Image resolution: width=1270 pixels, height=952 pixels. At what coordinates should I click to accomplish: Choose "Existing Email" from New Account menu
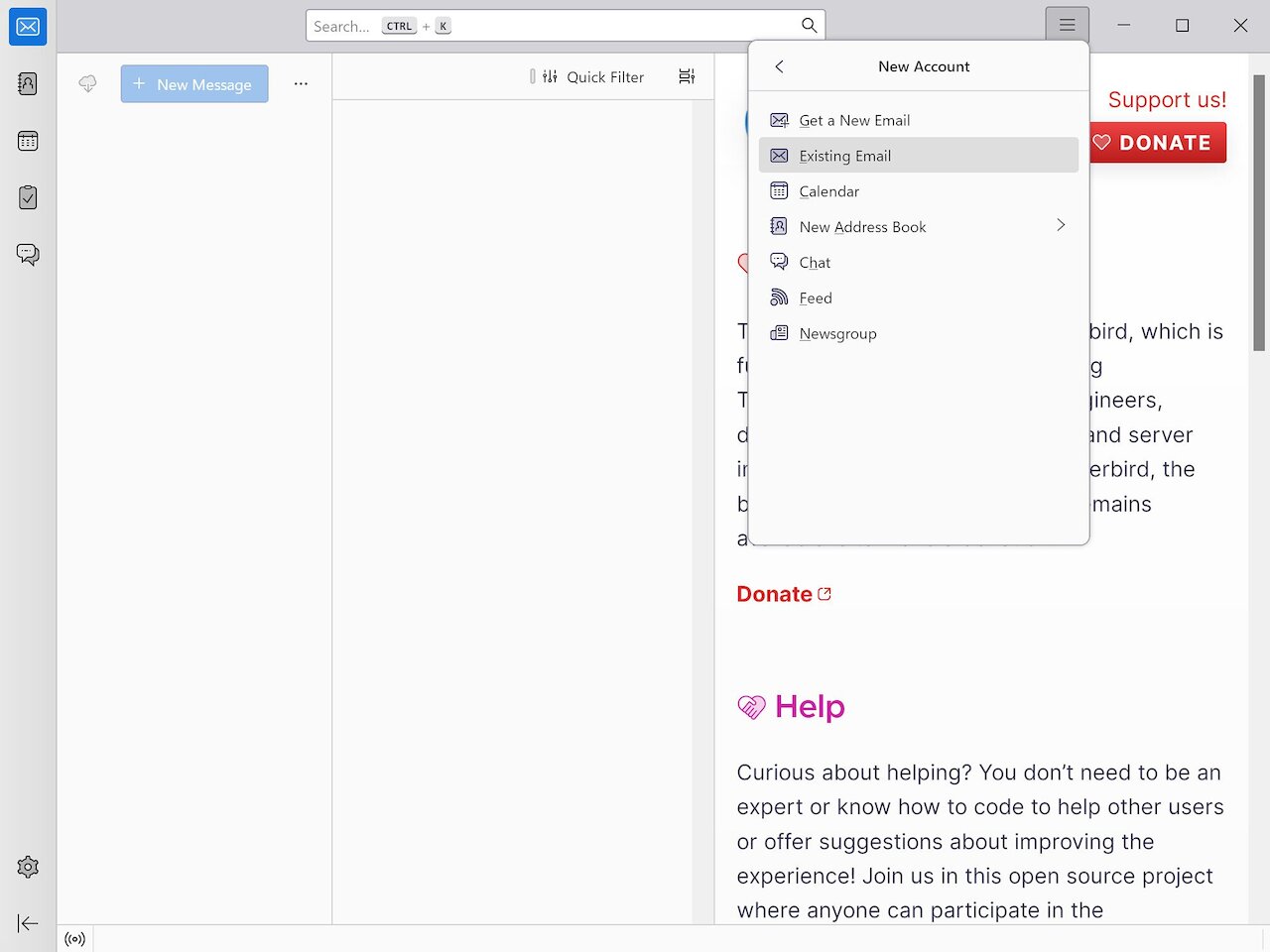click(x=844, y=156)
